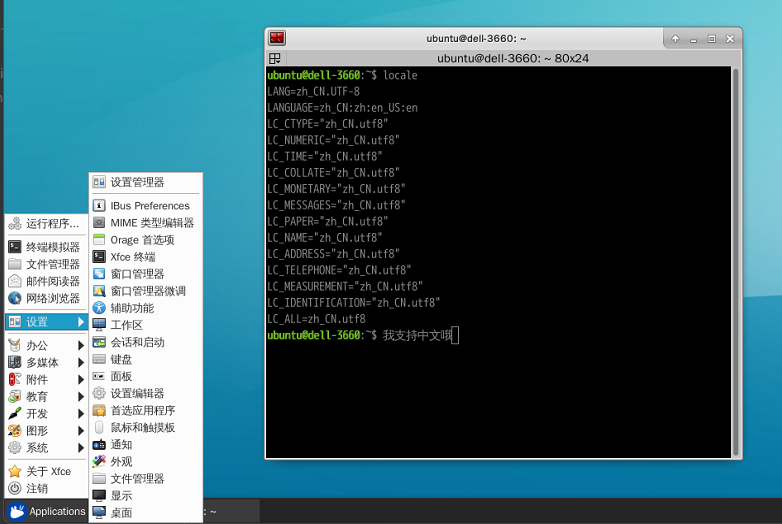This screenshot has height=524, width=782.
Task: Choose 关于 Xfce menu entry
Action: click(46, 471)
